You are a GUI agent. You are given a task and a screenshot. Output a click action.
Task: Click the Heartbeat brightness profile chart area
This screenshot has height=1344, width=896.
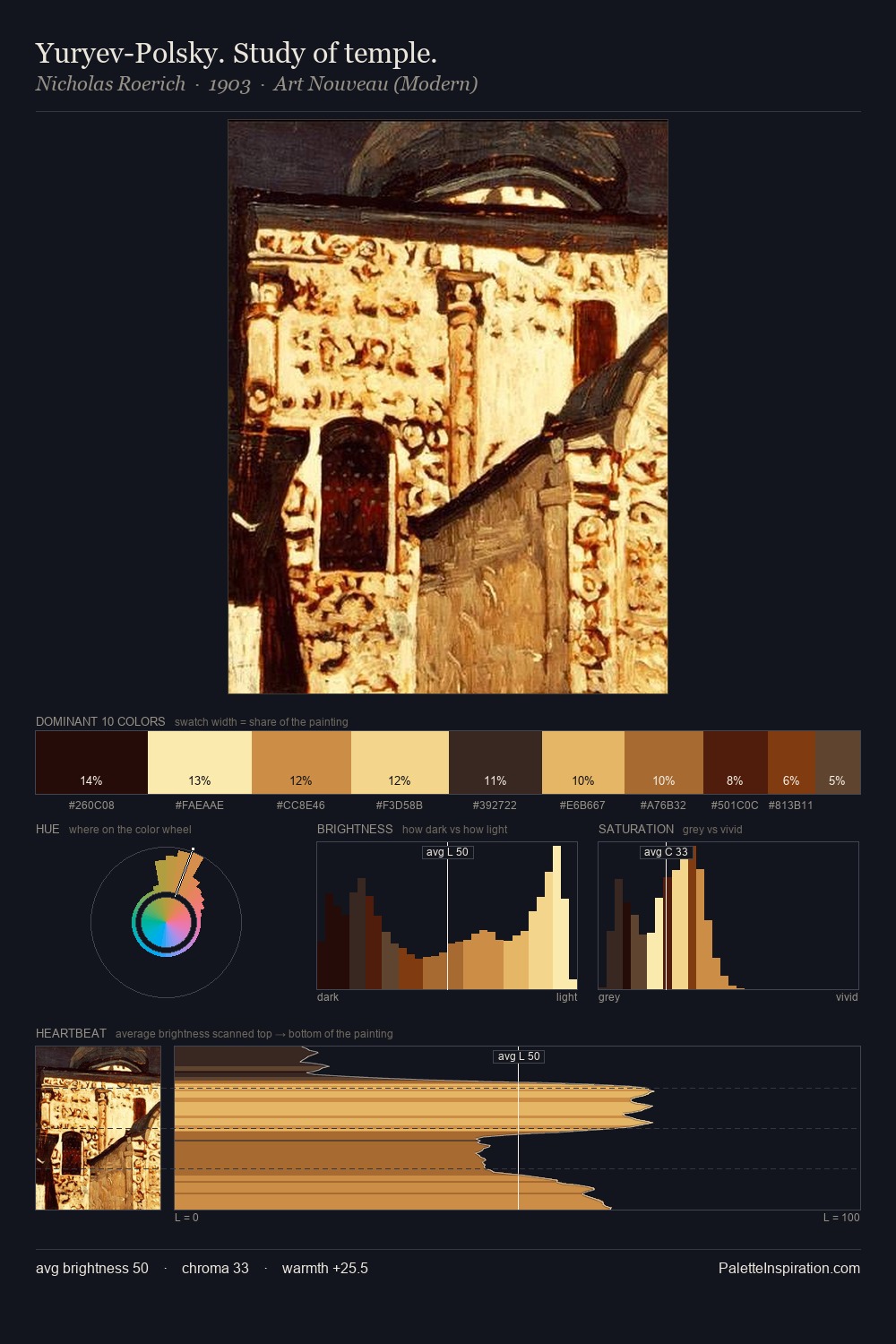[517, 1128]
